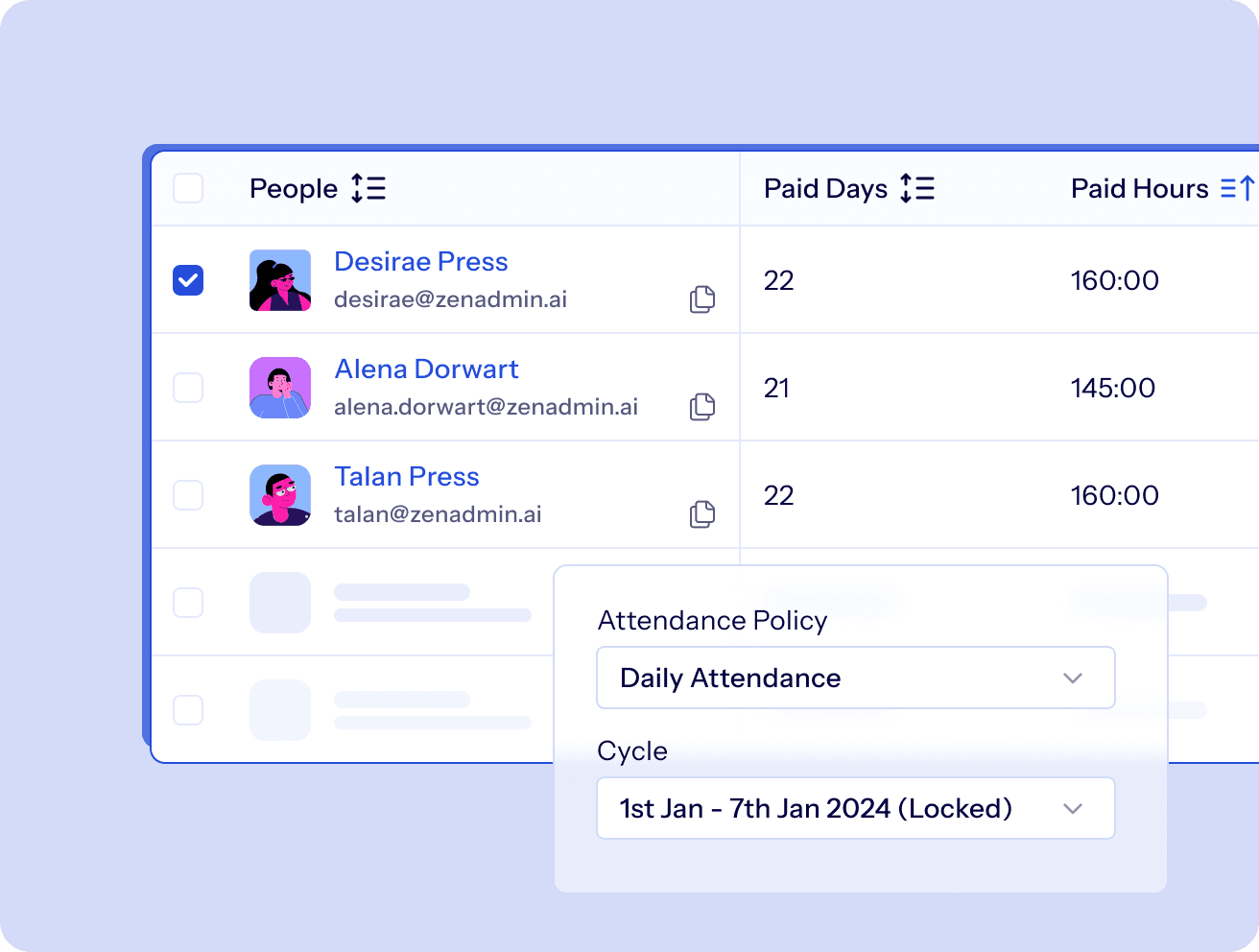Click Desirae Press avatar image

tap(280, 280)
